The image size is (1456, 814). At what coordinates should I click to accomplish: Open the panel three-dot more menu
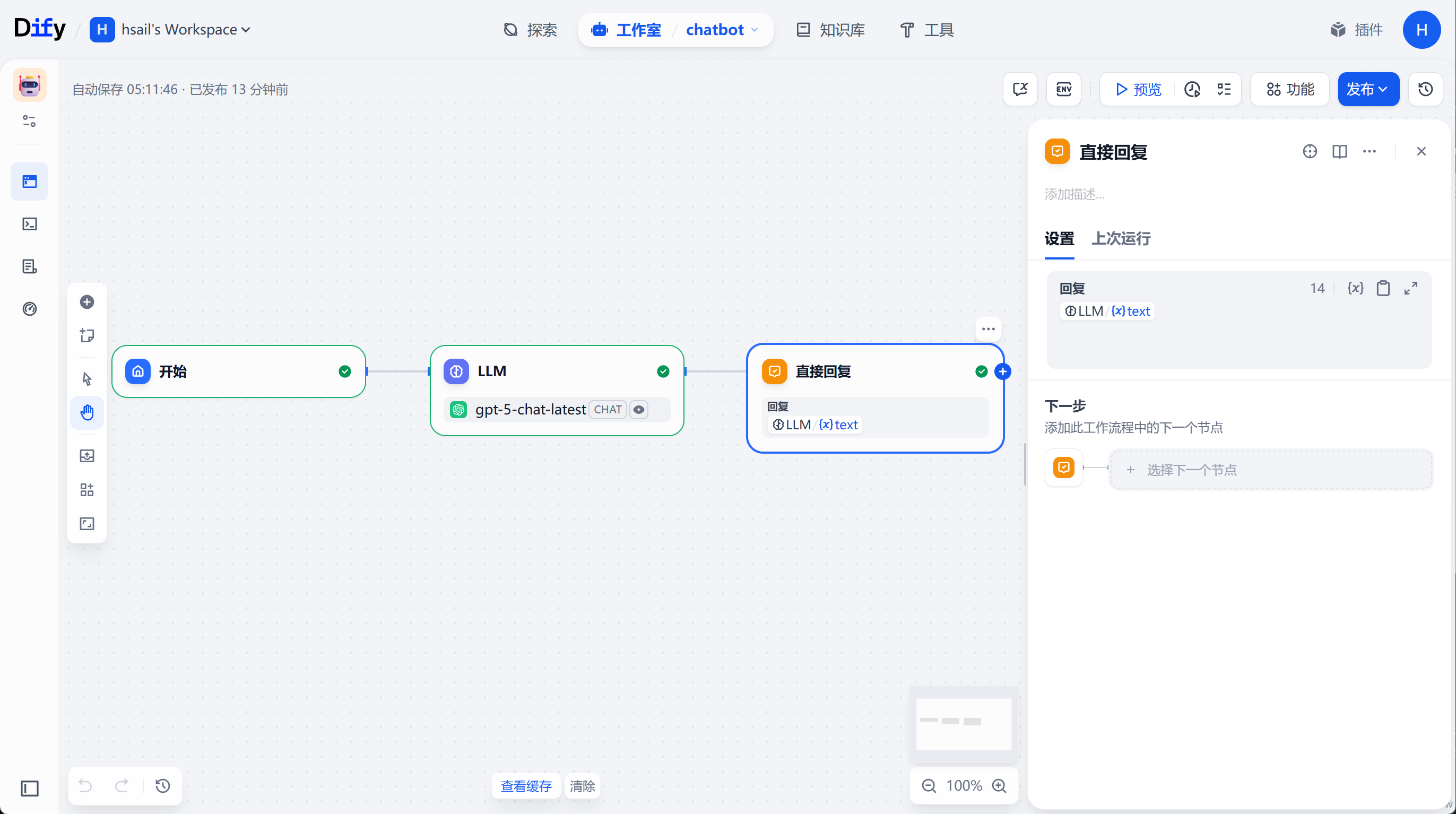1370,151
